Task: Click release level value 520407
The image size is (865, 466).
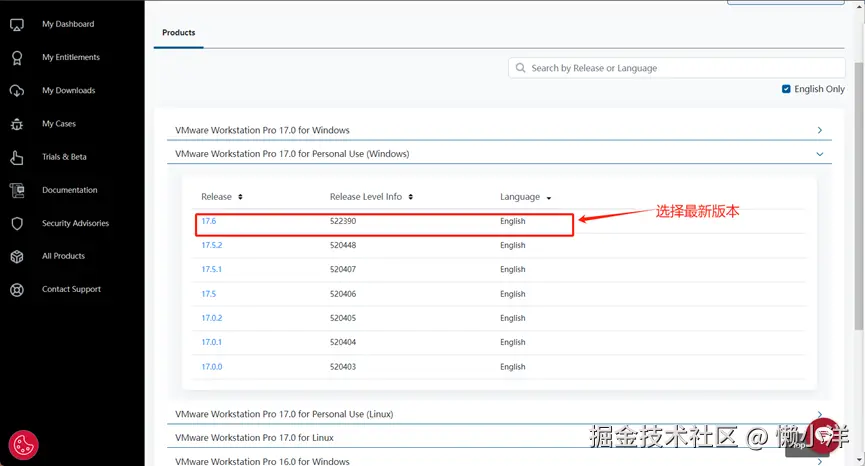Action: pyautogui.click(x=343, y=270)
